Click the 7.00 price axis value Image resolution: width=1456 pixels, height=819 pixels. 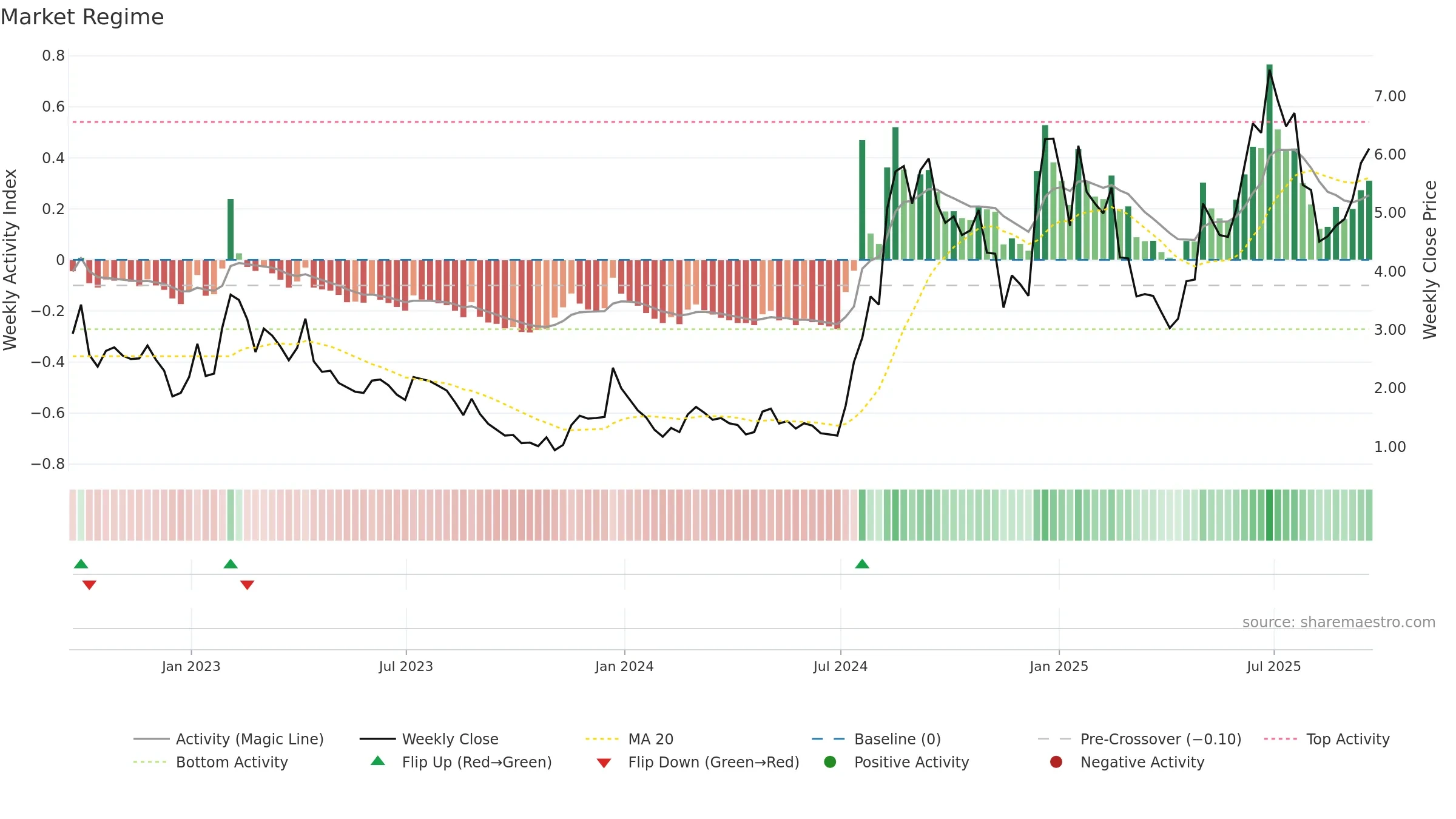[x=1390, y=96]
